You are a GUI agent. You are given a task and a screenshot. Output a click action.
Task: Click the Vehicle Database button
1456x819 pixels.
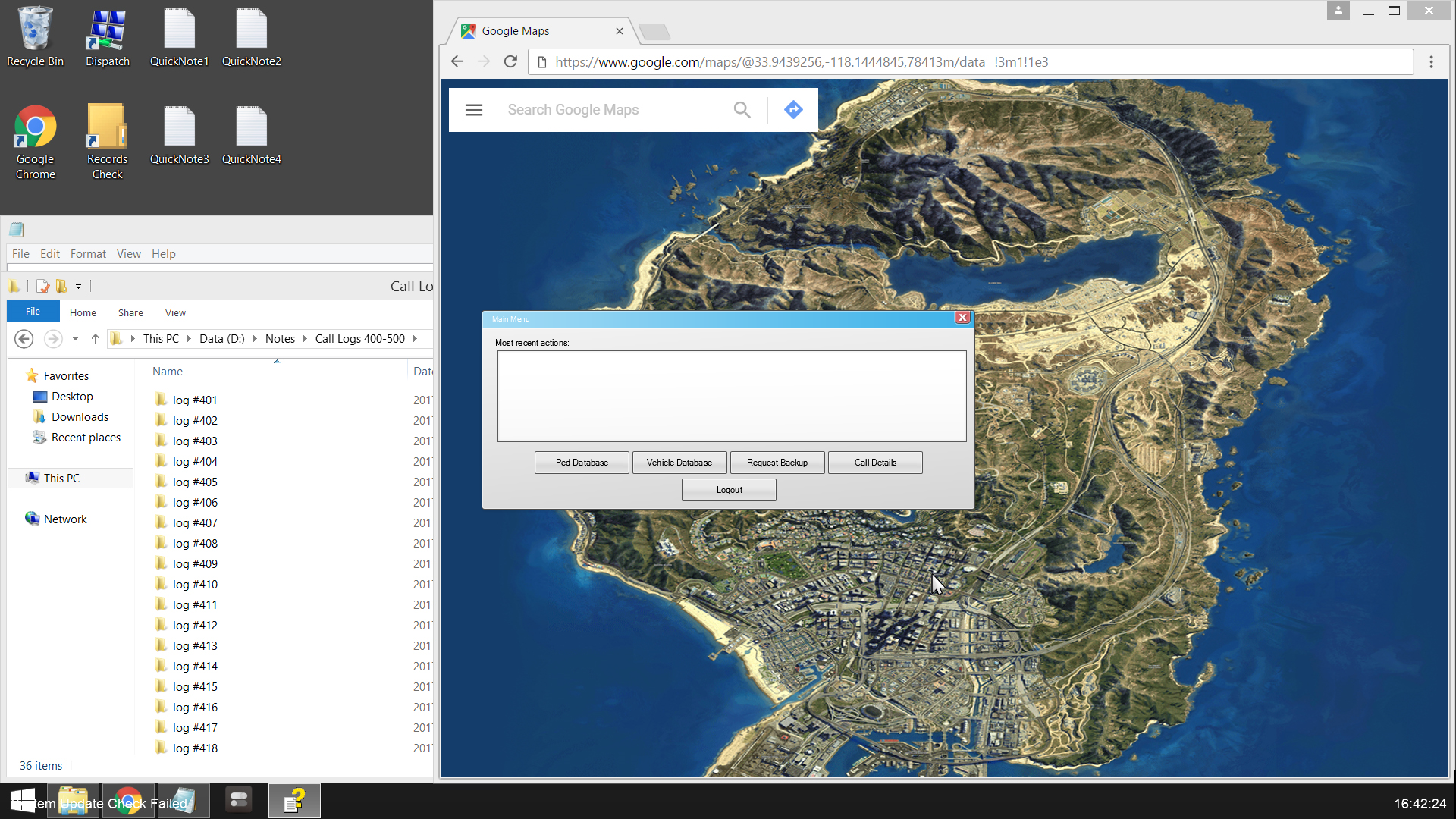tap(679, 463)
